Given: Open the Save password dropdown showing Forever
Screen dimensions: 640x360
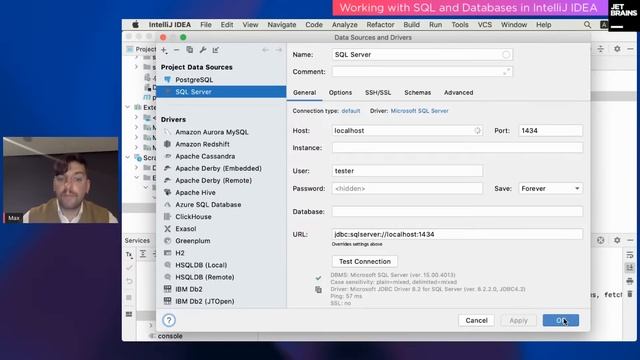Looking at the screenshot, I should (x=550, y=189).
